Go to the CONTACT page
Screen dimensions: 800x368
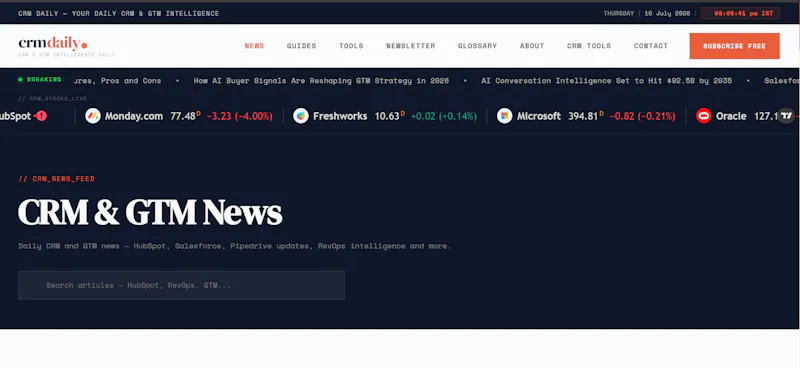pyautogui.click(x=651, y=46)
